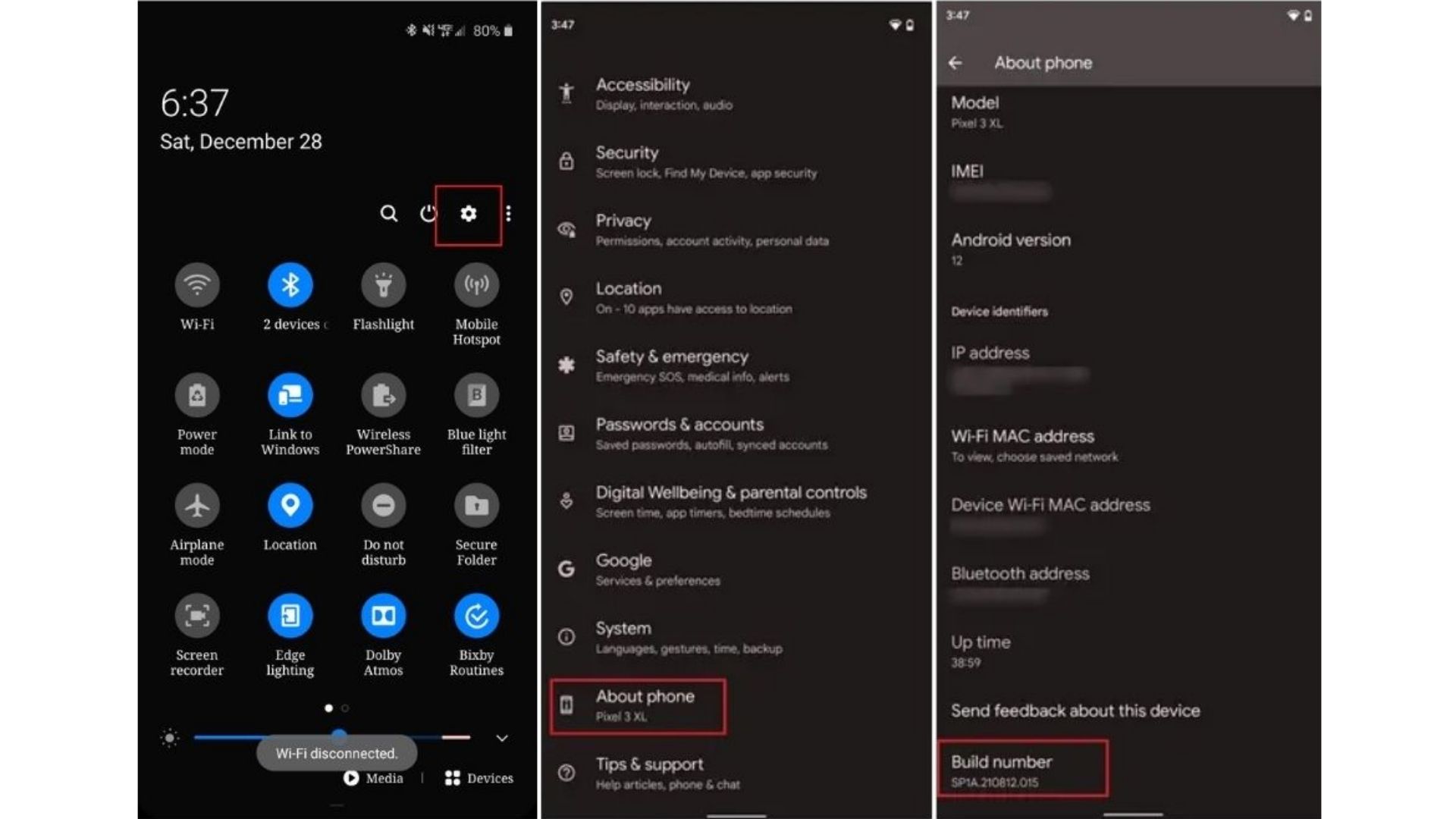Adjust brightness slider in notification shade

(340, 736)
